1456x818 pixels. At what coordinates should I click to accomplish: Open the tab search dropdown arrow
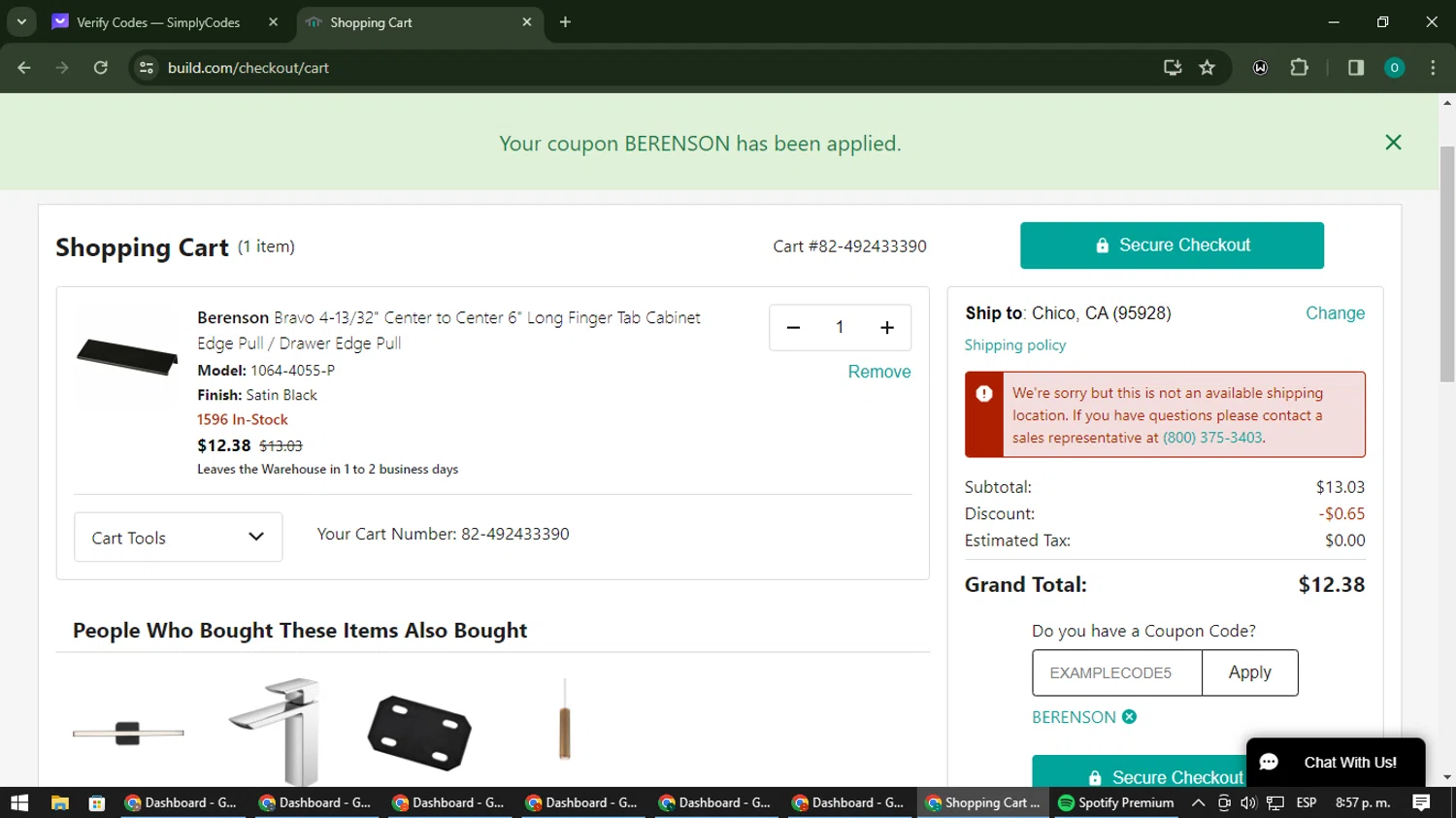[21, 22]
